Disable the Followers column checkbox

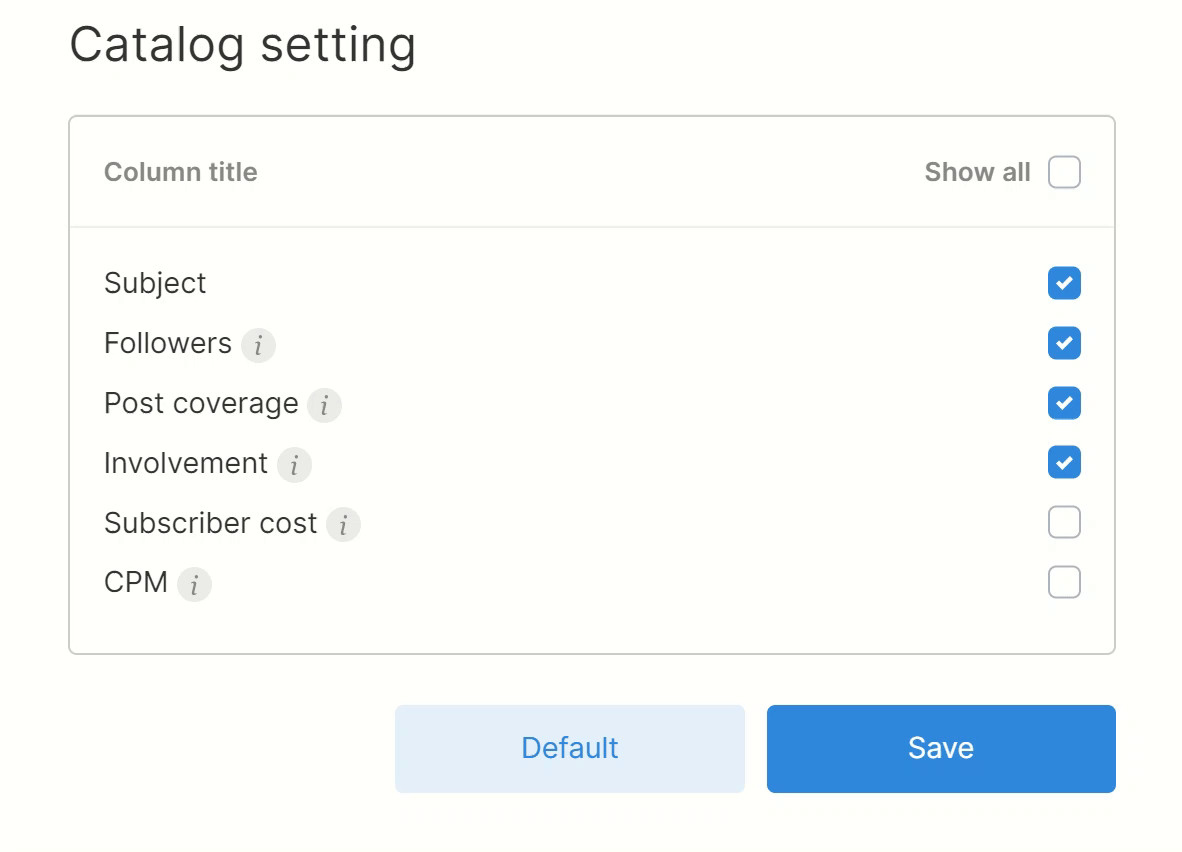pyautogui.click(x=1064, y=343)
